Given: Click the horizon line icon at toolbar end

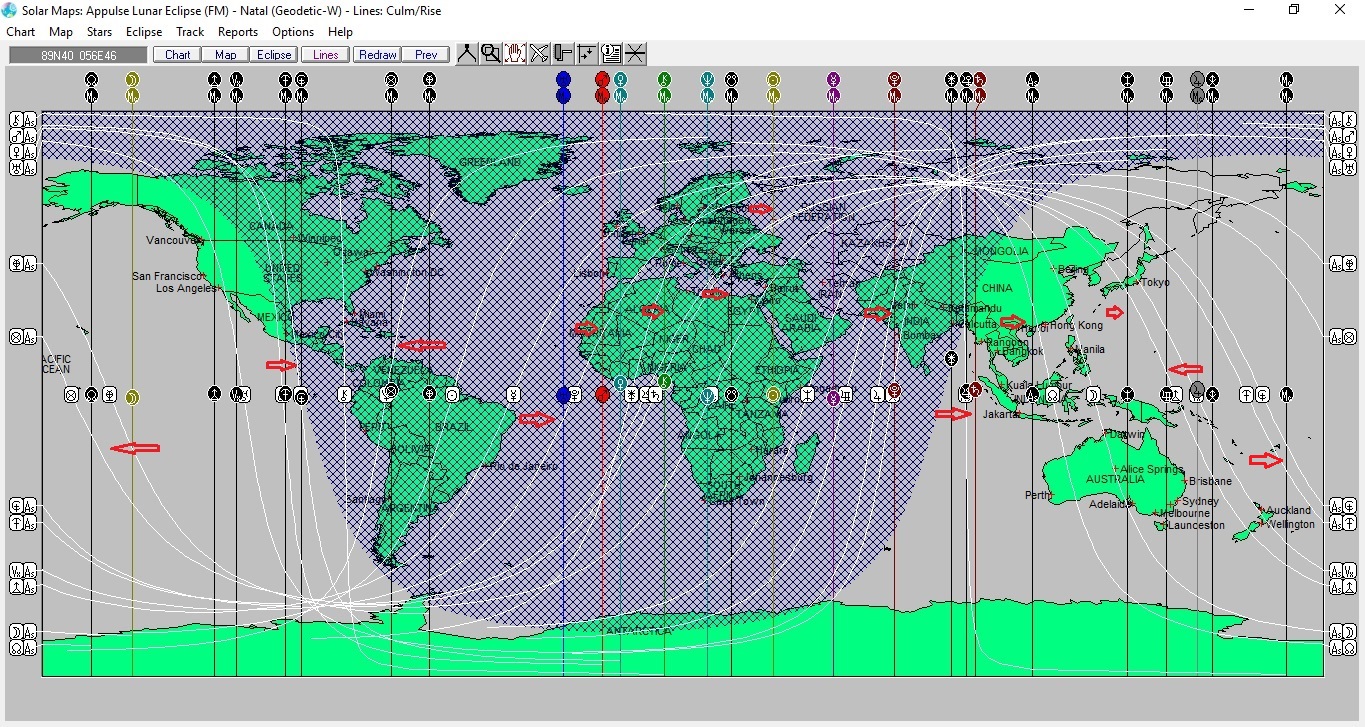Looking at the screenshot, I should click(635, 54).
